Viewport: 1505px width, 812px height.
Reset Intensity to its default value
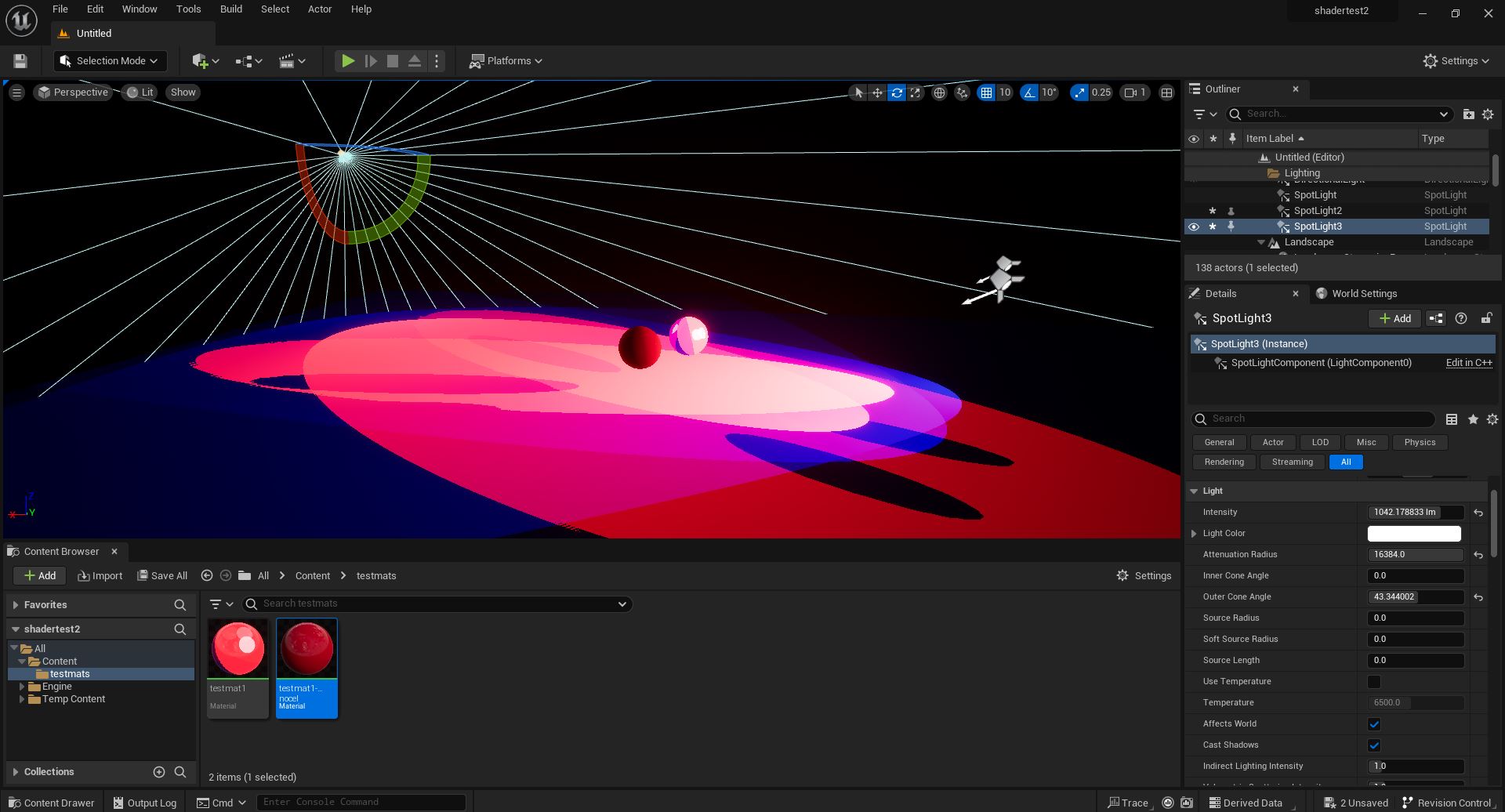click(x=1478, y=513)
